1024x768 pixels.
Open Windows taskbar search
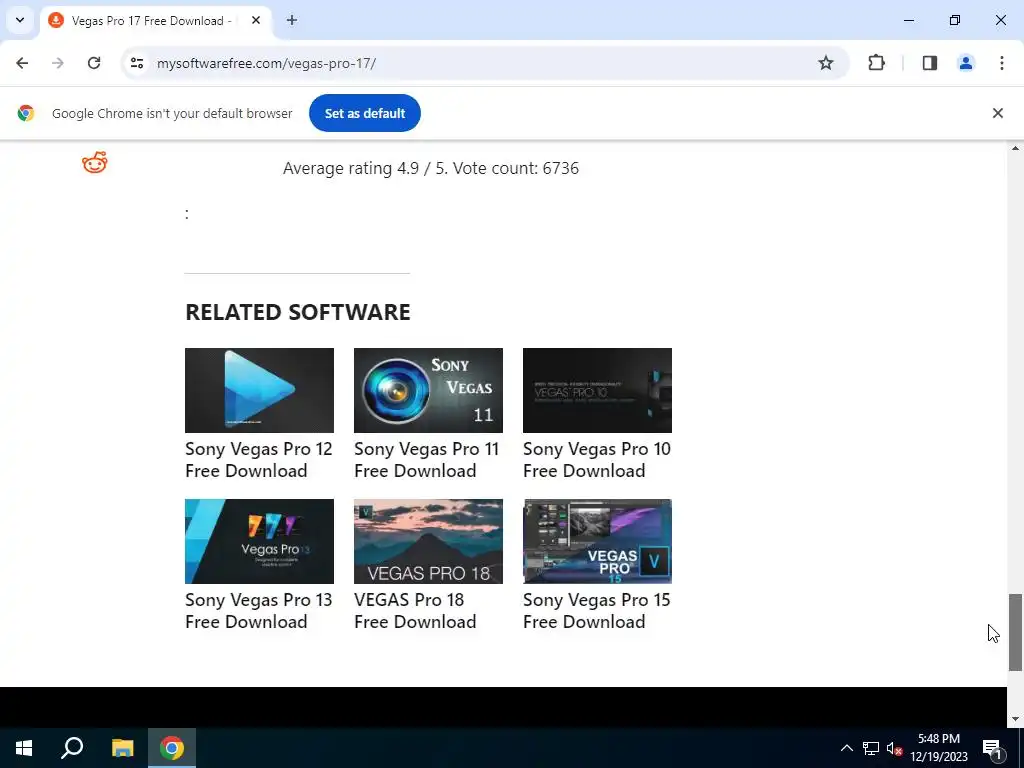click(x=72, y=748)
